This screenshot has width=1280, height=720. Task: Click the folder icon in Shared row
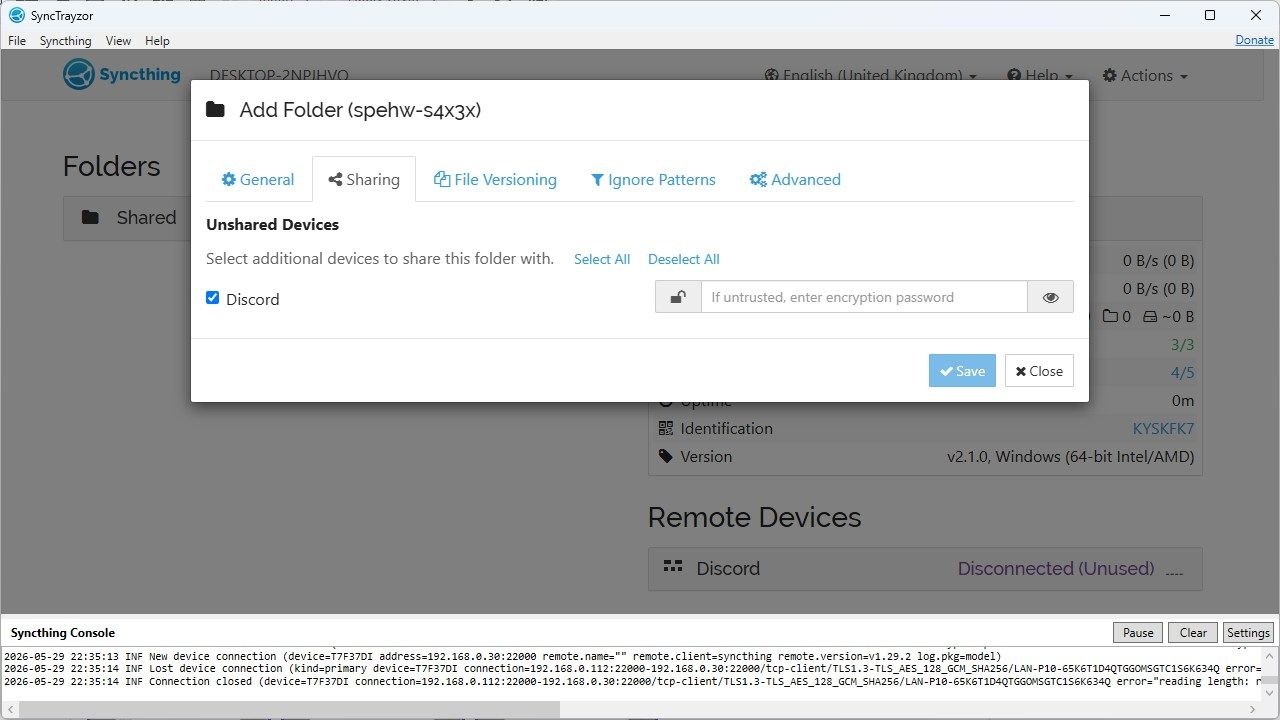[x=90, y=217]
